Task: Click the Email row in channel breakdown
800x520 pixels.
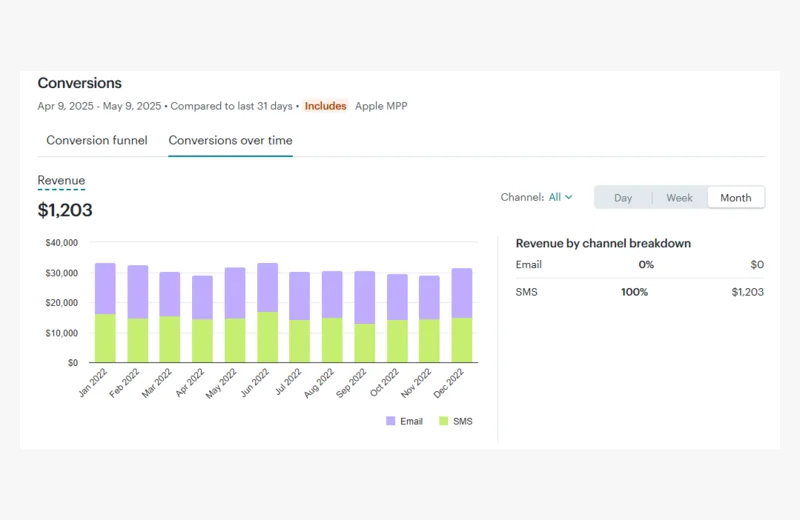Action: [x=640, y=264]
